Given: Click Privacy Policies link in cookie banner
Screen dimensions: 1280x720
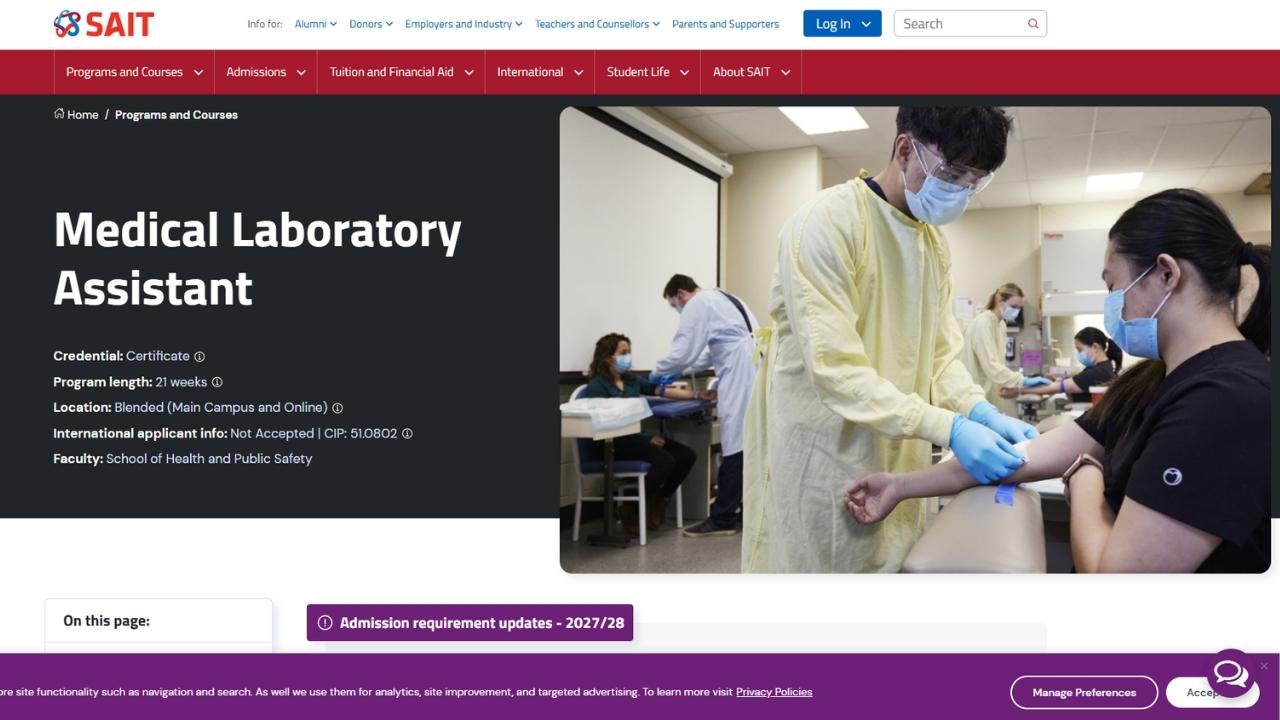Looking at the screenshot, I should (774, 692).
